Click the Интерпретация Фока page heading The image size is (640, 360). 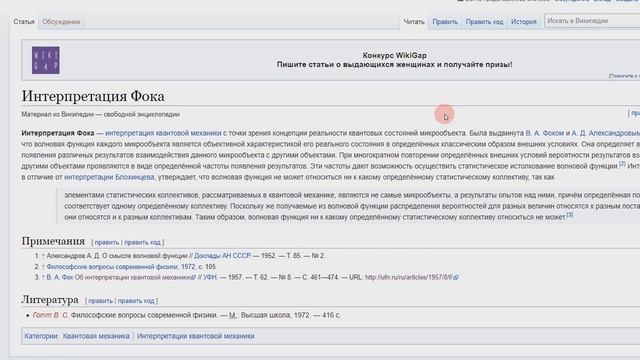click(93, 96)
